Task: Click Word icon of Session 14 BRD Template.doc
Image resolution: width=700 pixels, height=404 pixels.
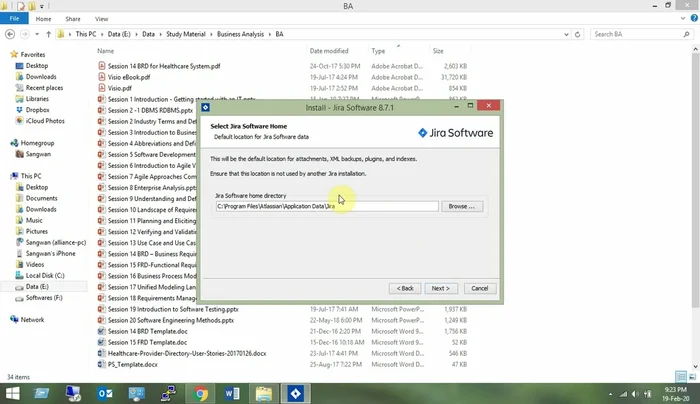Action: 102,331
